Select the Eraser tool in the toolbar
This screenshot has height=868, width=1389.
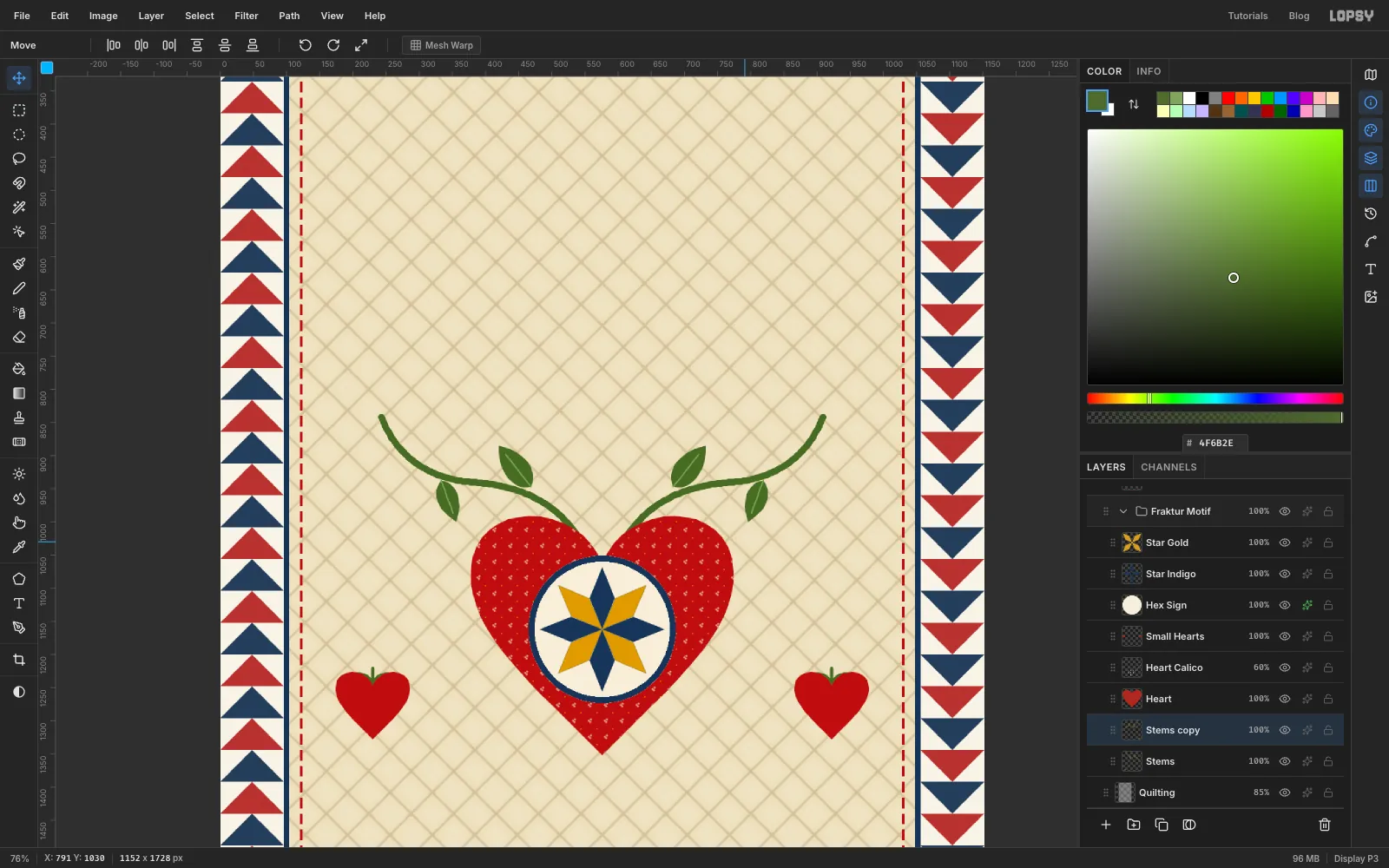tap(19, 337)
